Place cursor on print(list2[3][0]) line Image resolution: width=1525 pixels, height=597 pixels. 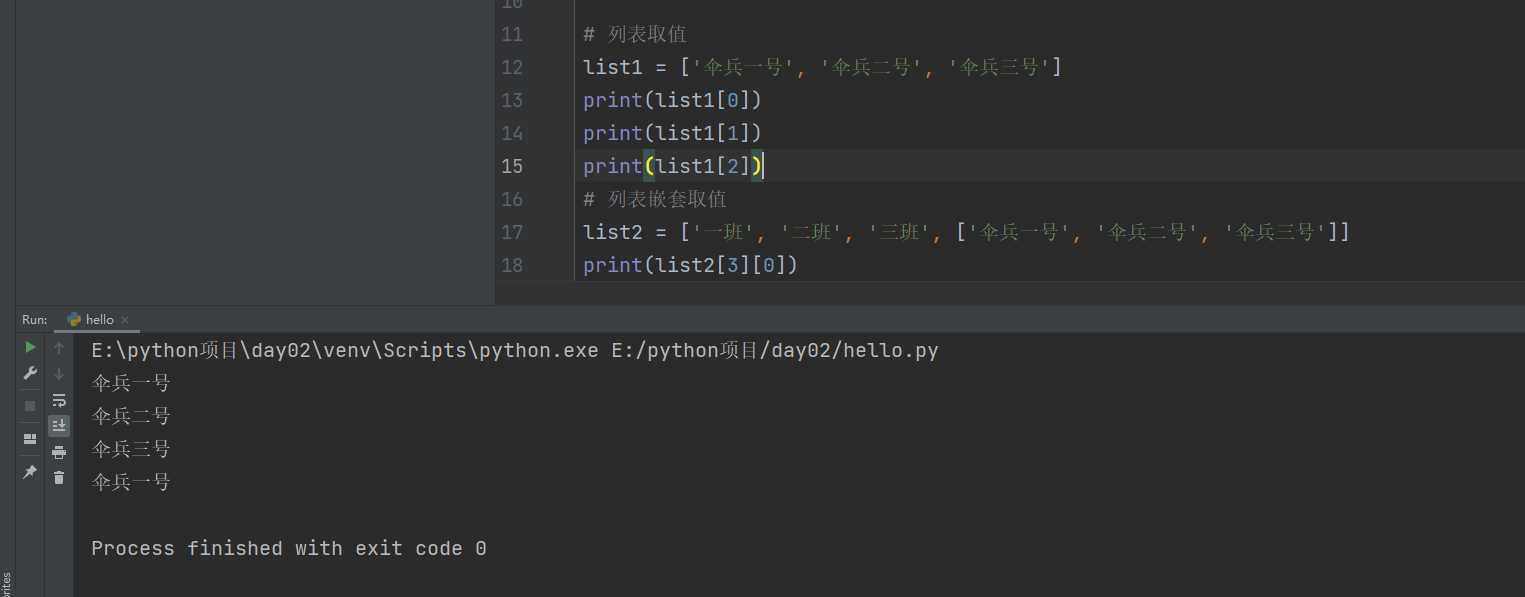(x=690, y=265)
